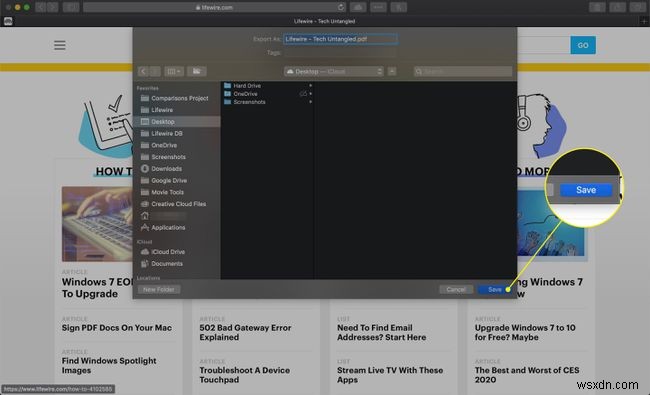The width and height of the screenshot is (650, 395).
Task: Click the Cancel button in the dialog
Action: pos(456,289)
